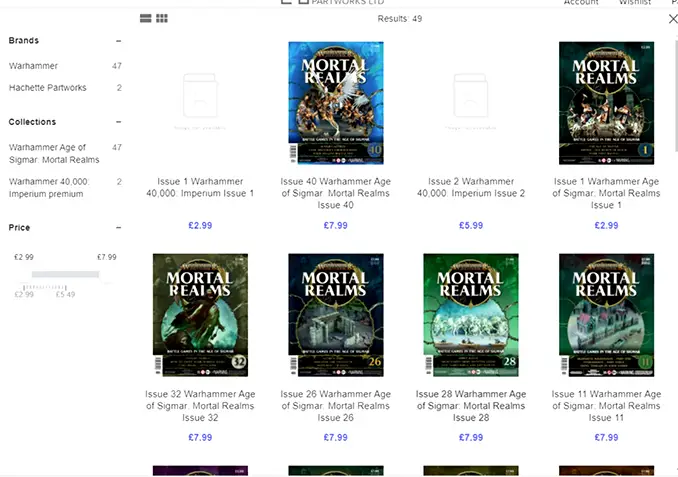Click the £7.99 price under Issue 32
The height and width of the screenshot is (477, 678).
pos(200,437)
